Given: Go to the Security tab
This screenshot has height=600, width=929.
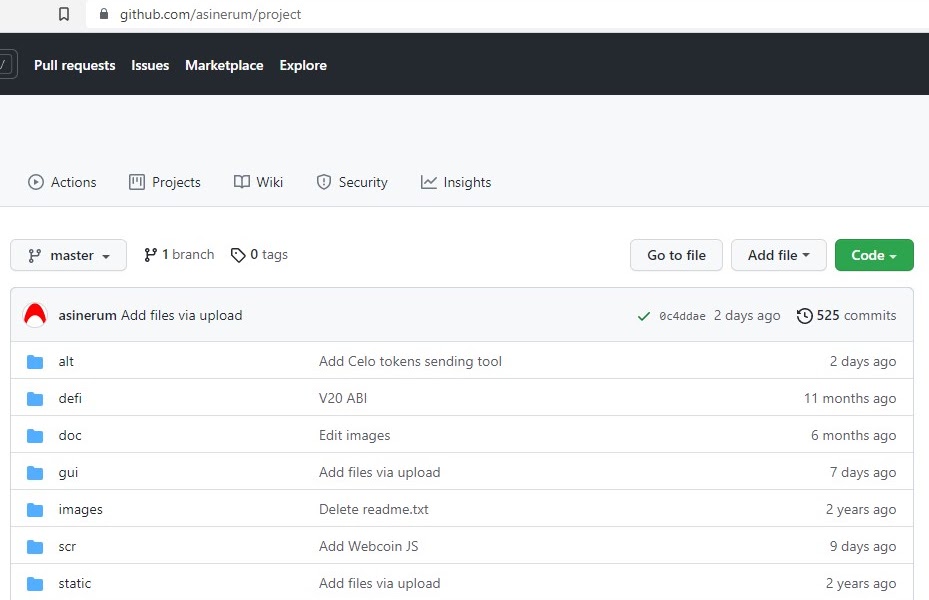Looking at the screenshot, I should (x=352, y=182).
